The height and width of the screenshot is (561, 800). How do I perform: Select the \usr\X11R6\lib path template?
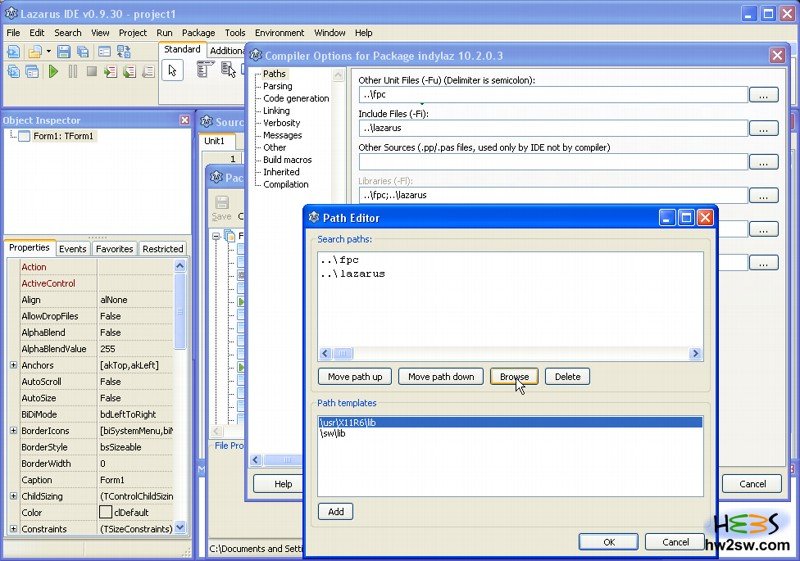point(510,422)
